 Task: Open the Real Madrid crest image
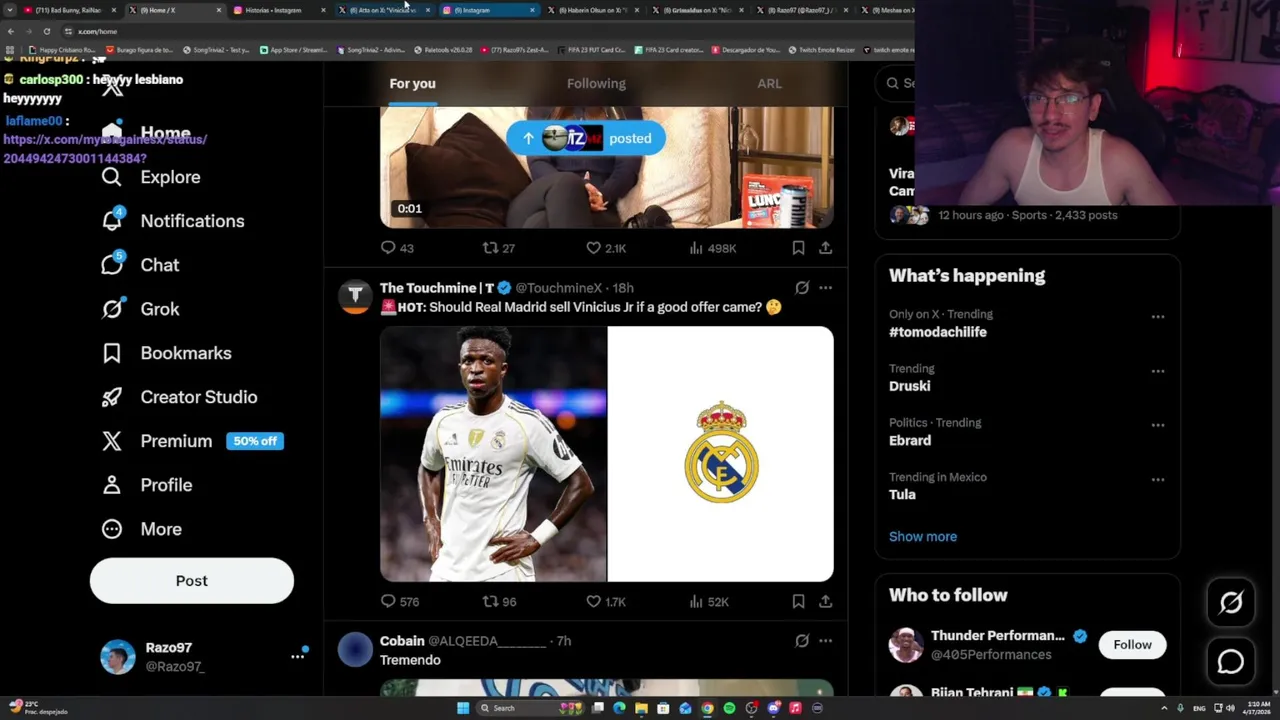tap(720, 454)
